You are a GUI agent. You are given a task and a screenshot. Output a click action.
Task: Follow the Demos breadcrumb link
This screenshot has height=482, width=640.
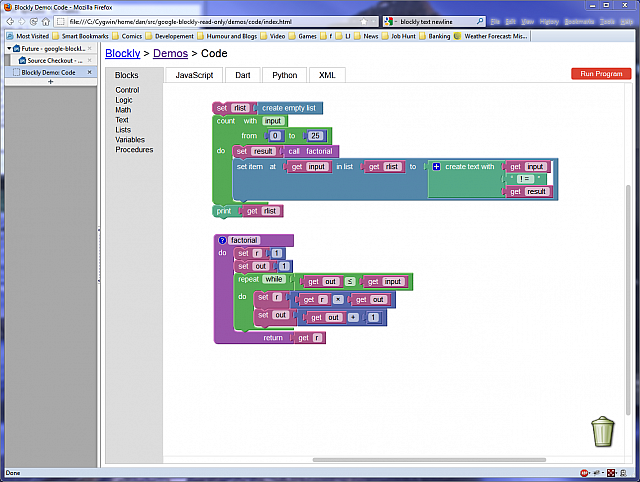click(x=169, y=53)
